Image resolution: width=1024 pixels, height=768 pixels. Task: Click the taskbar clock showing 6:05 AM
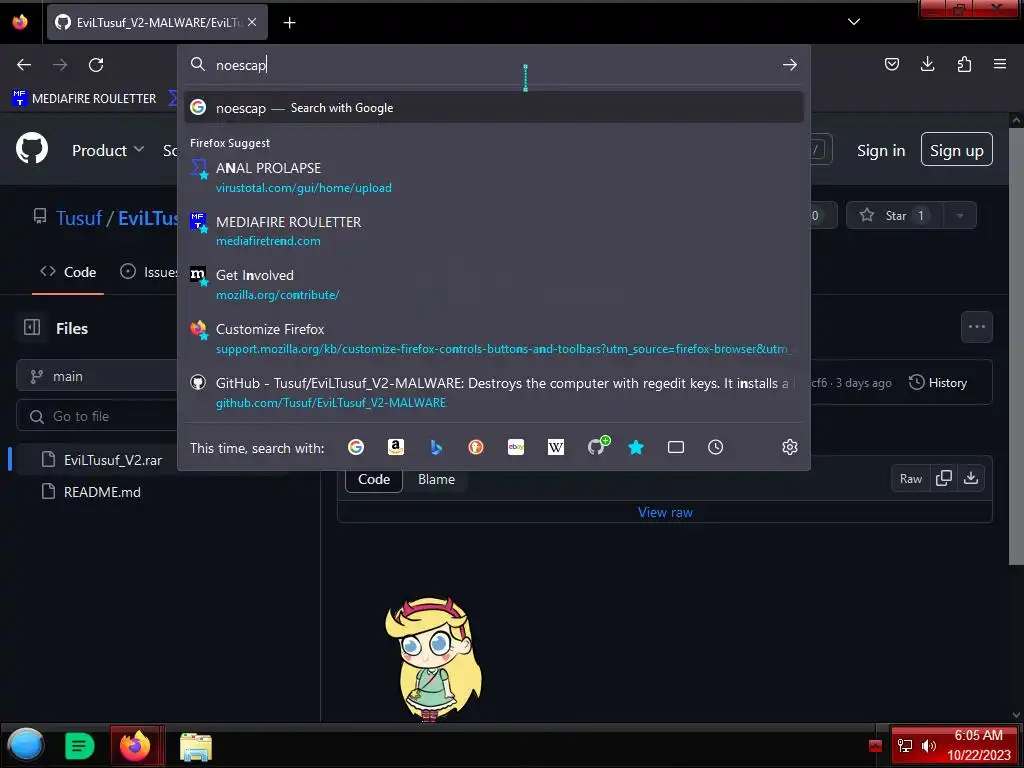point(978,745)
